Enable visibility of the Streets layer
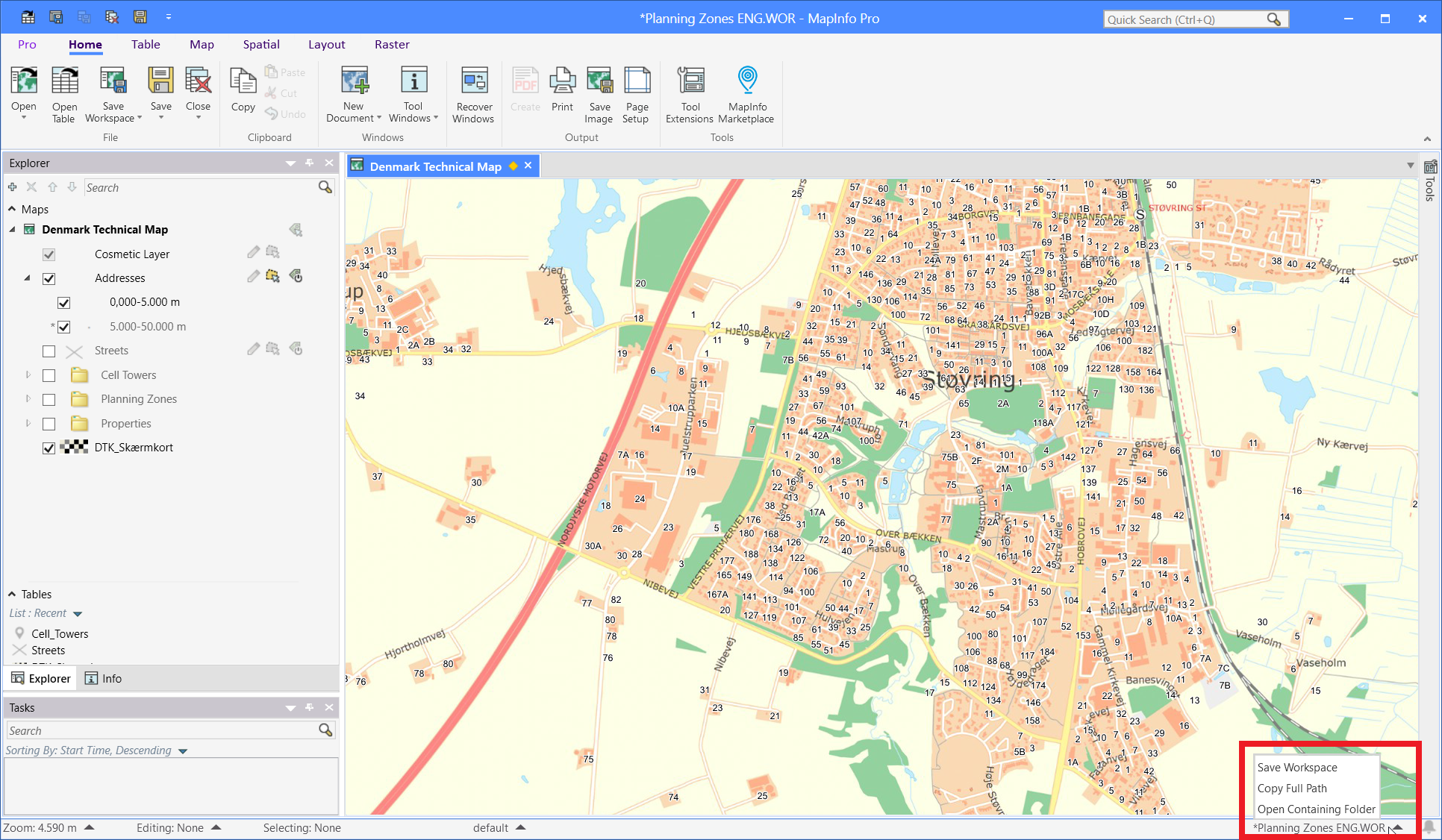This screenshot has width=1442, height=840. point(49,351)
